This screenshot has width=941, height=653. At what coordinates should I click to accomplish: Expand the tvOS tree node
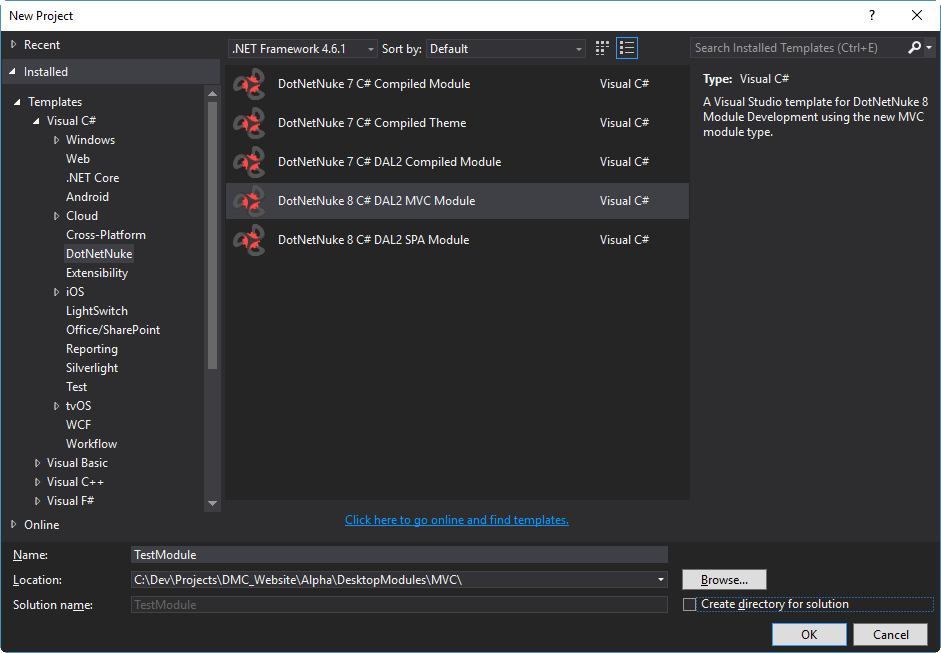tap(56, 406)
